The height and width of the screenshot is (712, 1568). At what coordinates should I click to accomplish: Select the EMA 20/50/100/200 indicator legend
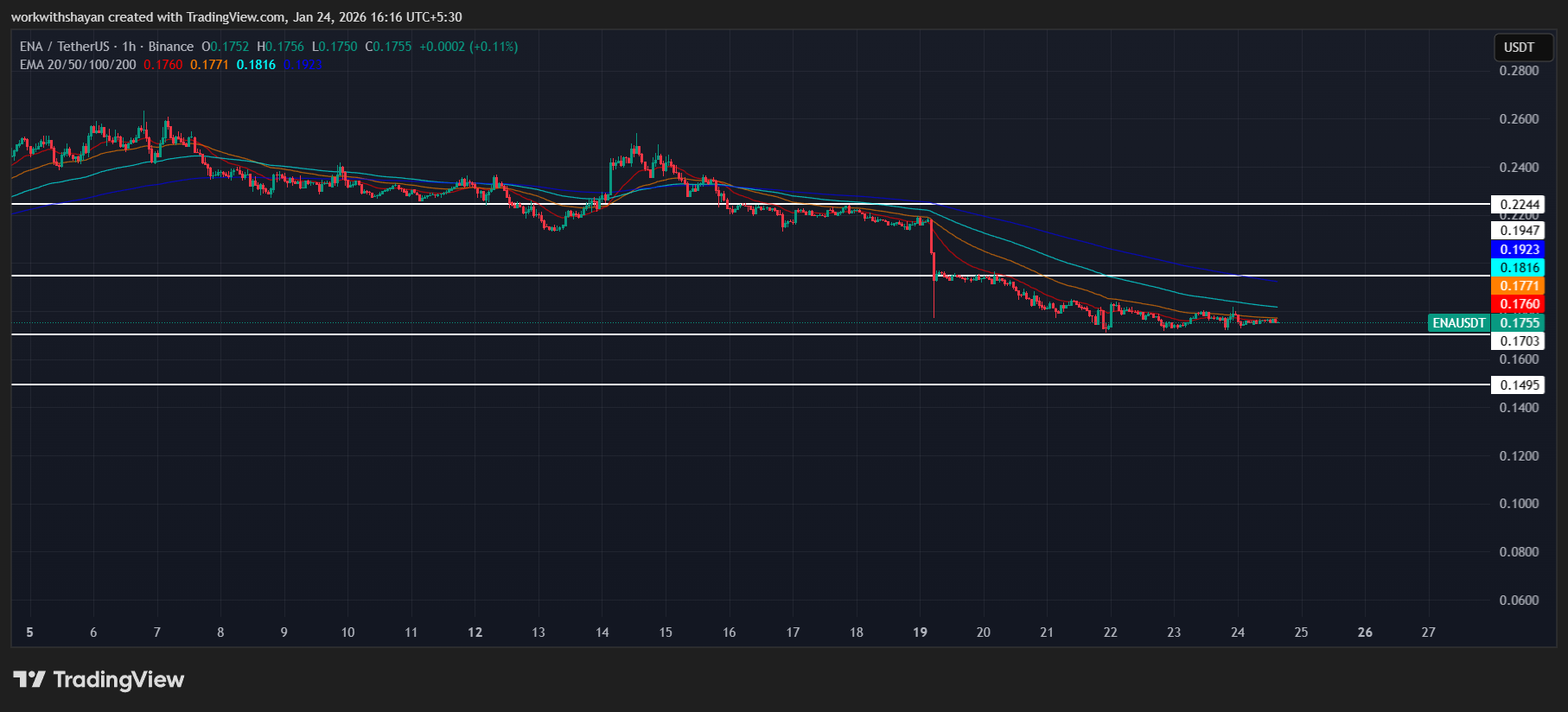(78, 65)
